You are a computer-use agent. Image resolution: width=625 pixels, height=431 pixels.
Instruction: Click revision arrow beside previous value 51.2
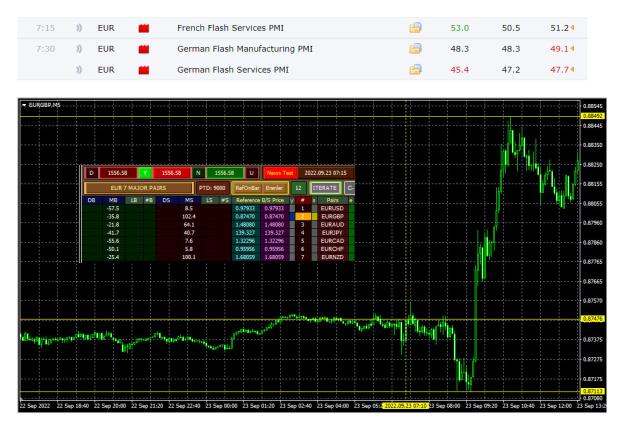[x=572, y=28]
